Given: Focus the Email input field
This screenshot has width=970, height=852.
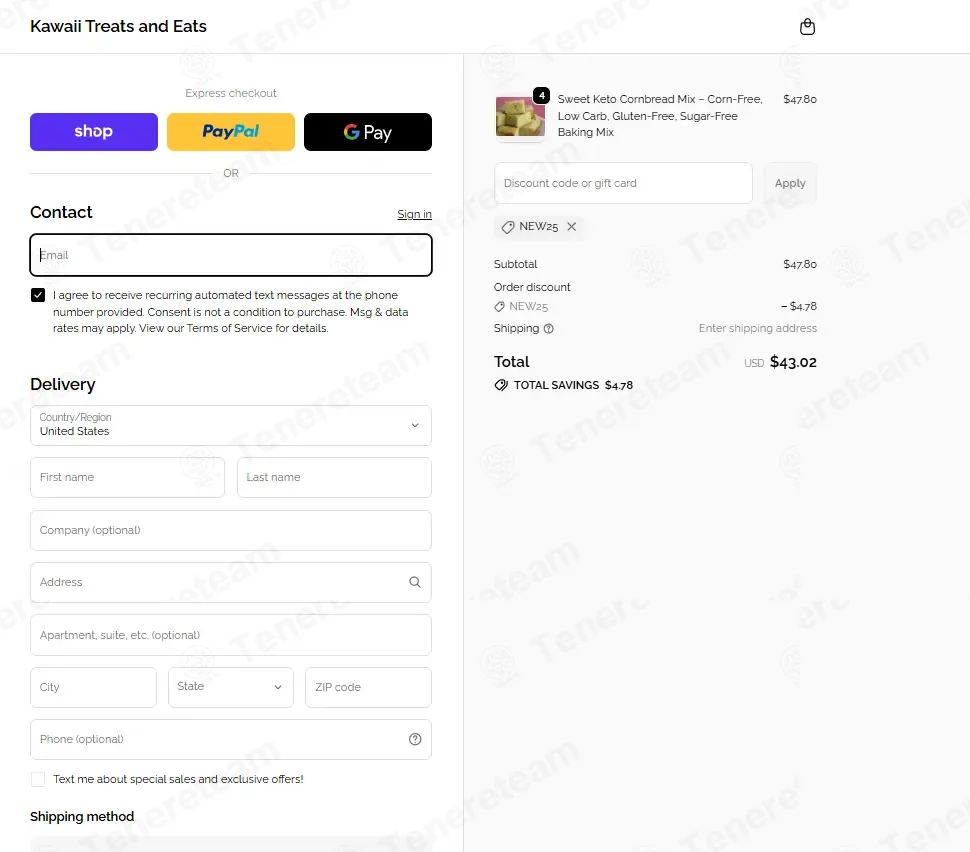Looking at the screenshot, I should click(231, 255).
